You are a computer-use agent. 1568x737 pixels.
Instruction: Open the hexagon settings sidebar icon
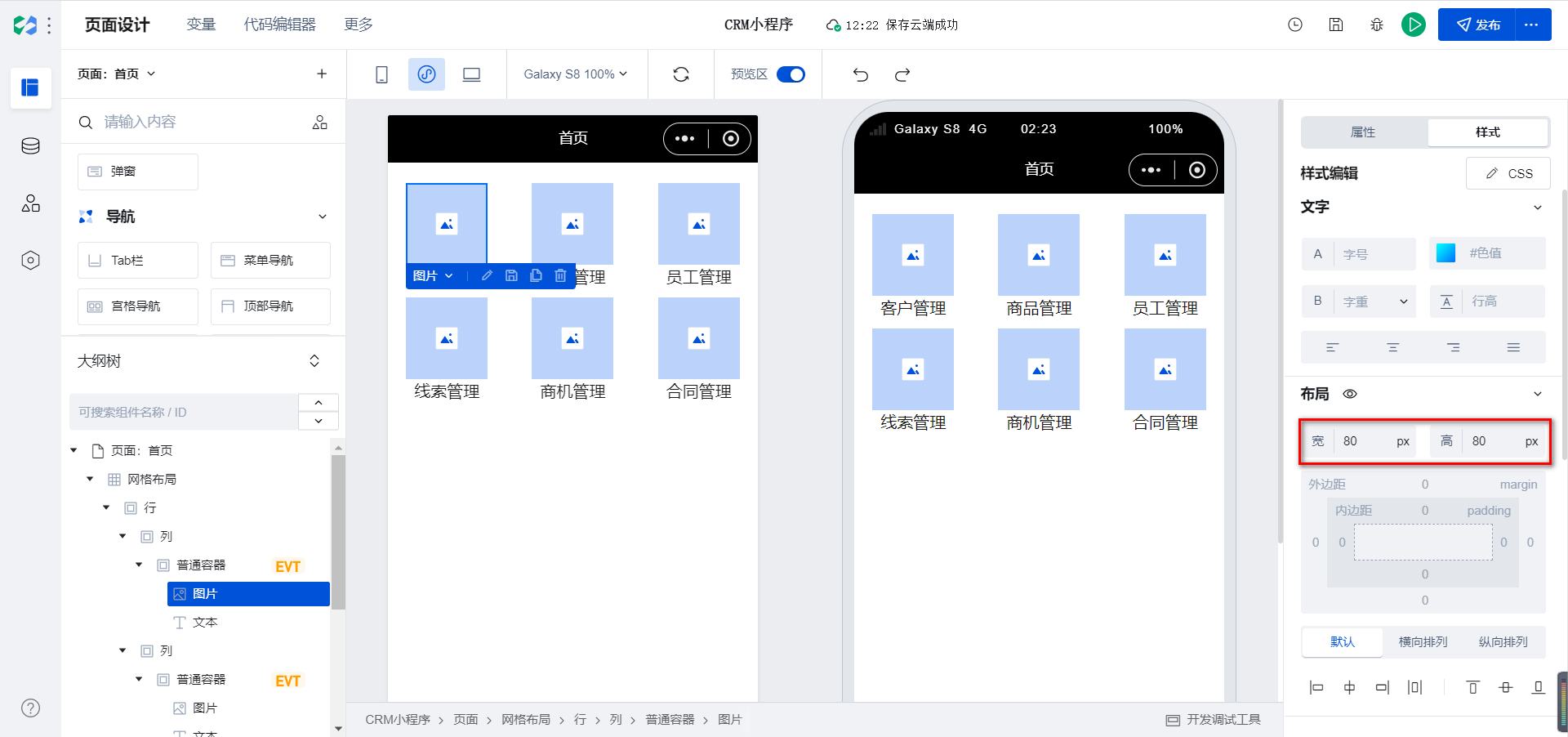(x=30, y=261)
